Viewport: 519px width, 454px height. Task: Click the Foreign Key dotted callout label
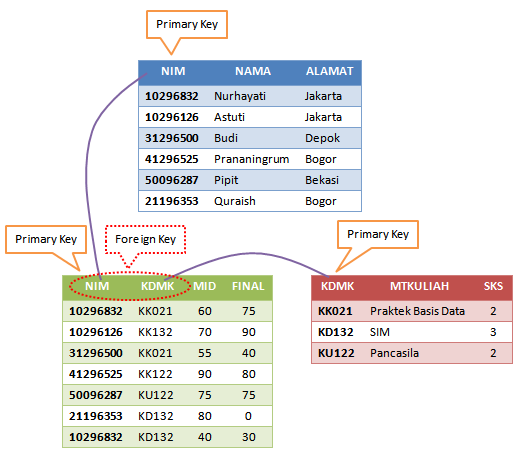[x=145, y=239]
